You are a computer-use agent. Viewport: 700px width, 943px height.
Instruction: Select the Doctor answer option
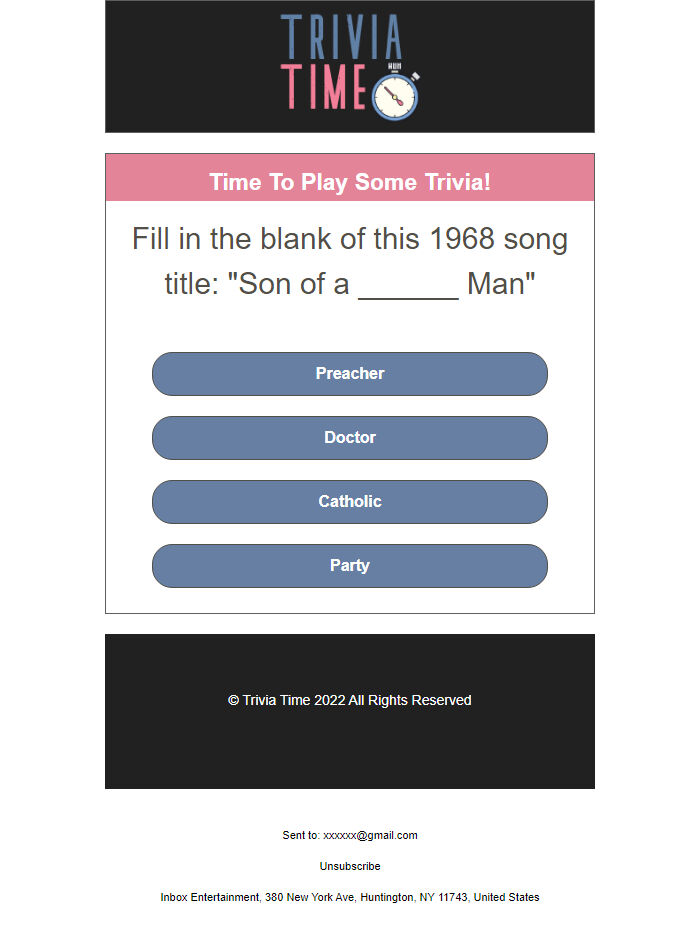coord(350,437)
